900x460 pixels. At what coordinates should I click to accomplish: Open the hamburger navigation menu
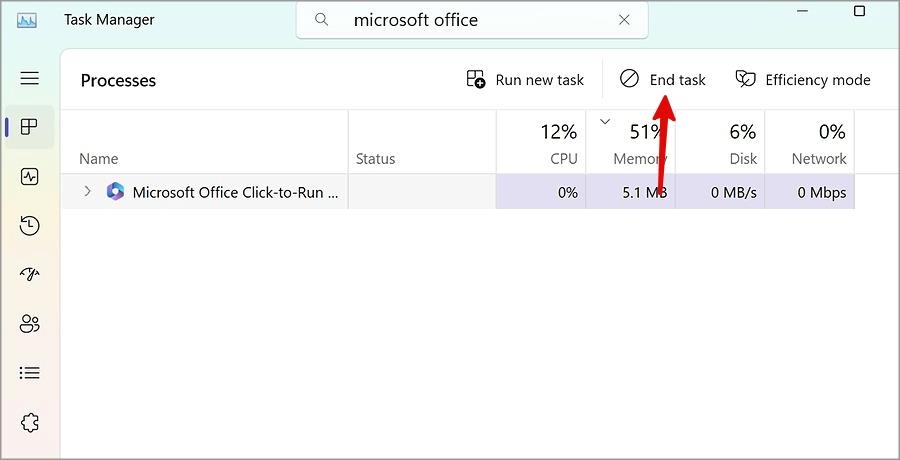(29, 78)
